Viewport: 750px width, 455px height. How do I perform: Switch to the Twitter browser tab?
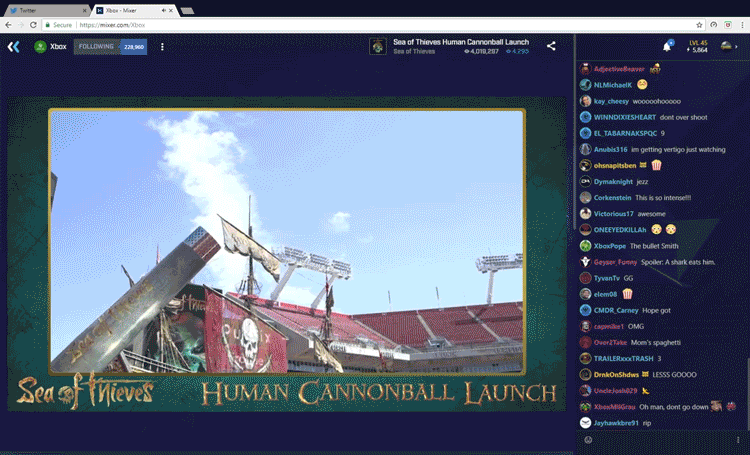coord(45,10)
